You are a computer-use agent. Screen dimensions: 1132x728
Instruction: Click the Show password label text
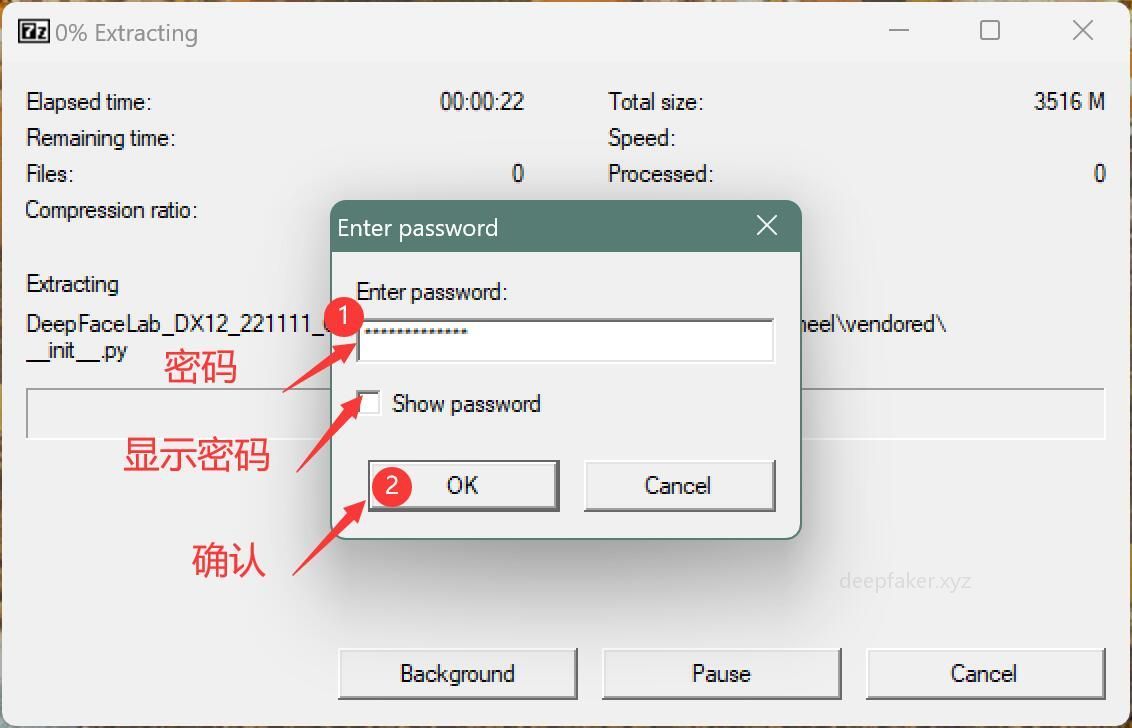coord(466,404)
